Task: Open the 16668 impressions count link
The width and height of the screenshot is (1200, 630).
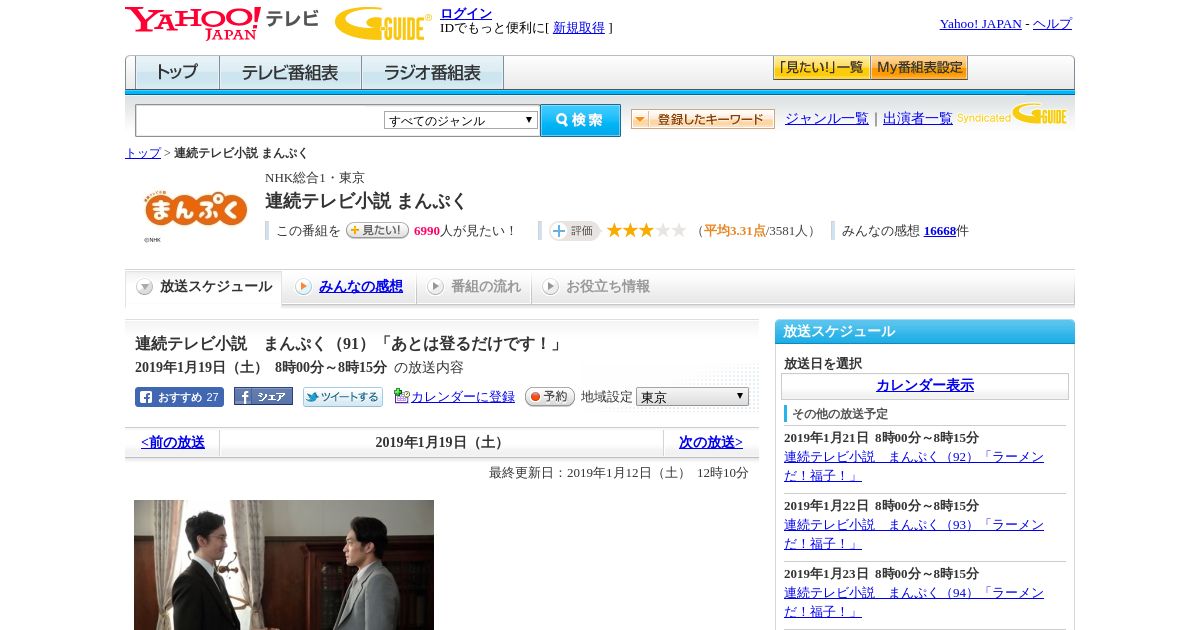Action: pyautogui.click(x=940, y=231)
